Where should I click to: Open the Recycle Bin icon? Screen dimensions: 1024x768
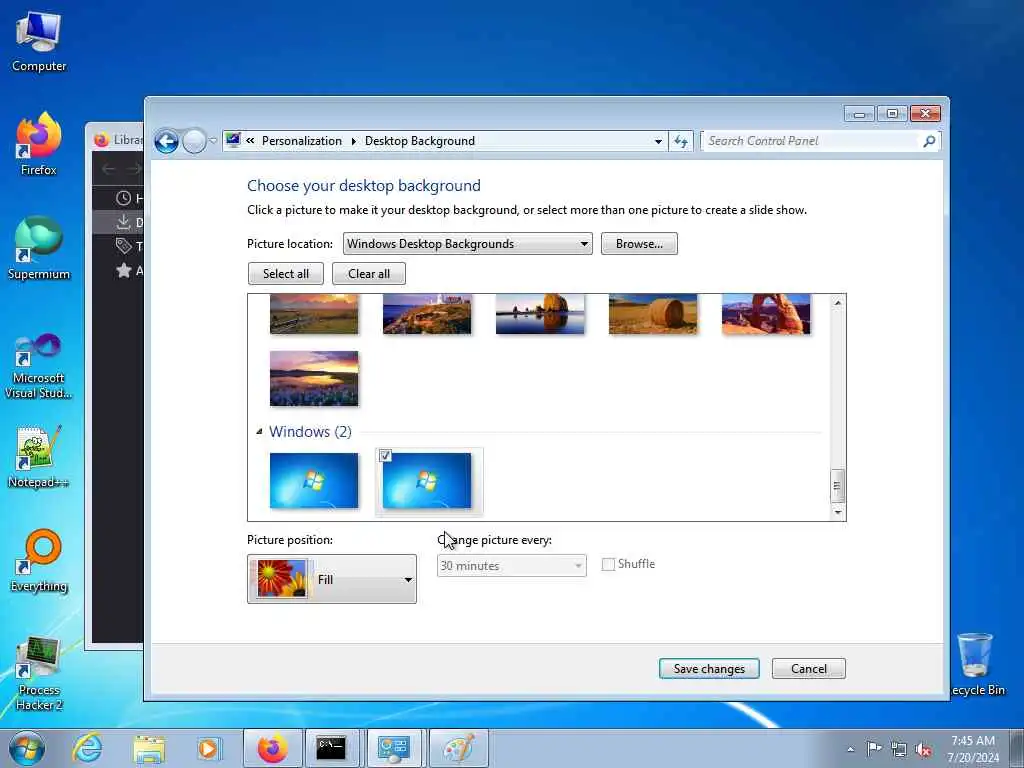[976, 665]
